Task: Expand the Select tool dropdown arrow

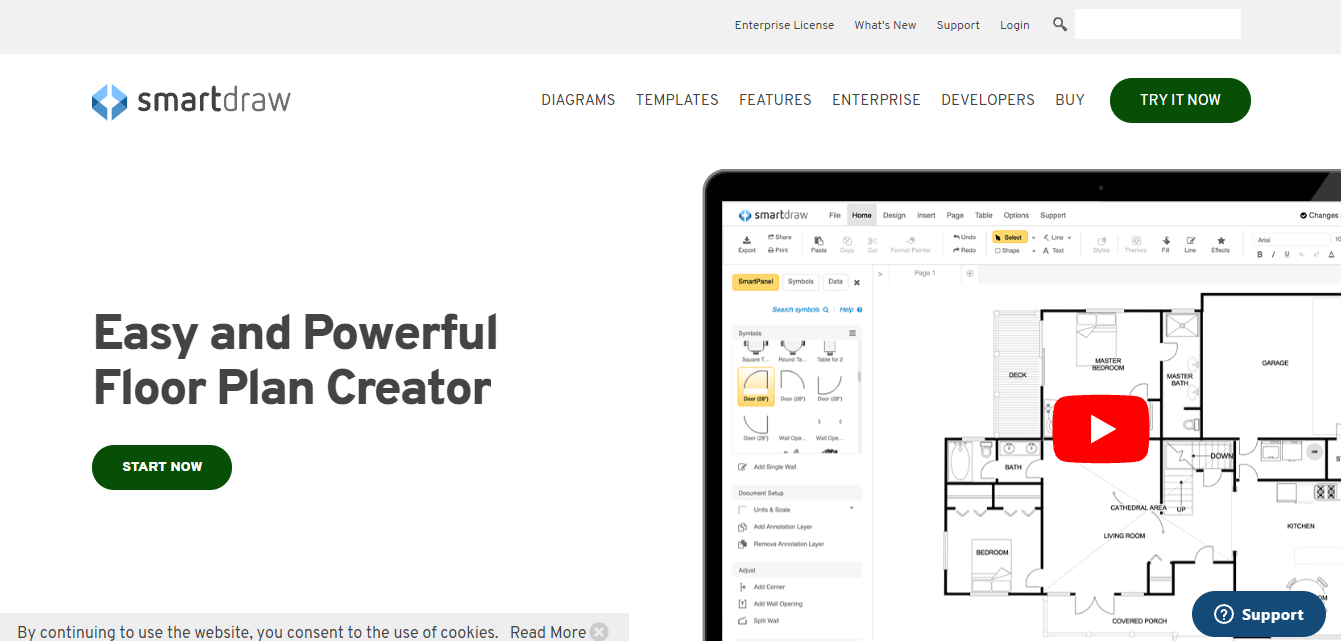Action: [1033, 237]
